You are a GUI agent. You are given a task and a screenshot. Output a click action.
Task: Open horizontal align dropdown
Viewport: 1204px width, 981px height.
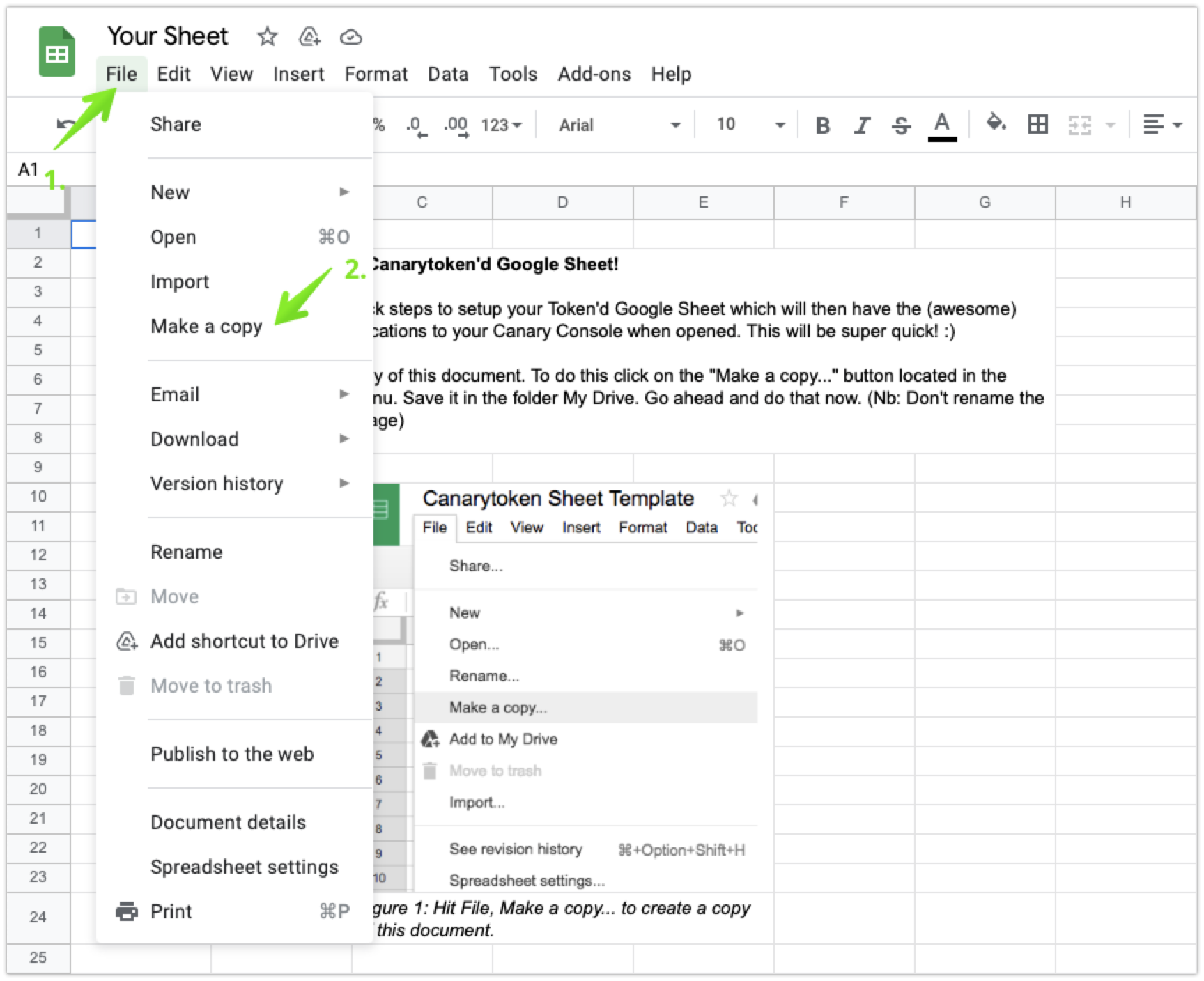(1162, 125)
